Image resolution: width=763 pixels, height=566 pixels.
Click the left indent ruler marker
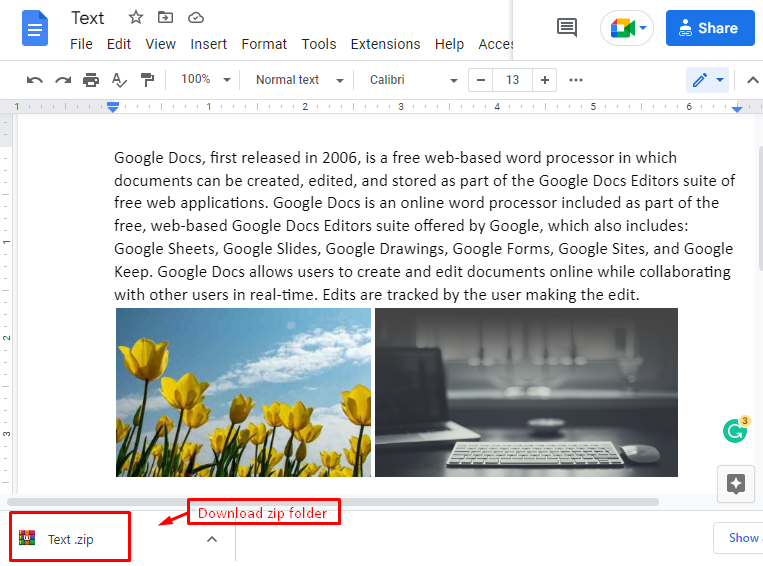[113, 108]
